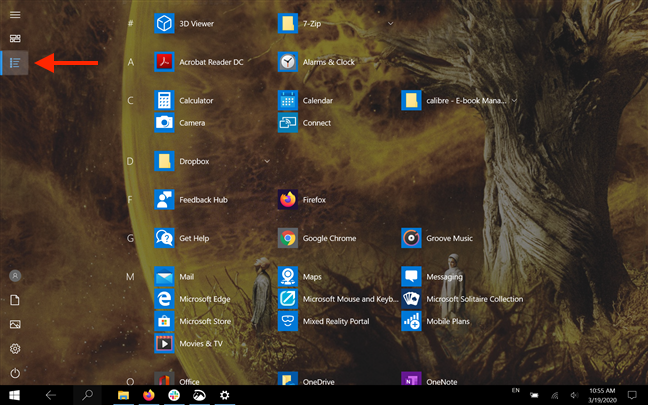648x405 pixels.
Task: Switch to Pinned tiles view
Action: pos(15,38)
